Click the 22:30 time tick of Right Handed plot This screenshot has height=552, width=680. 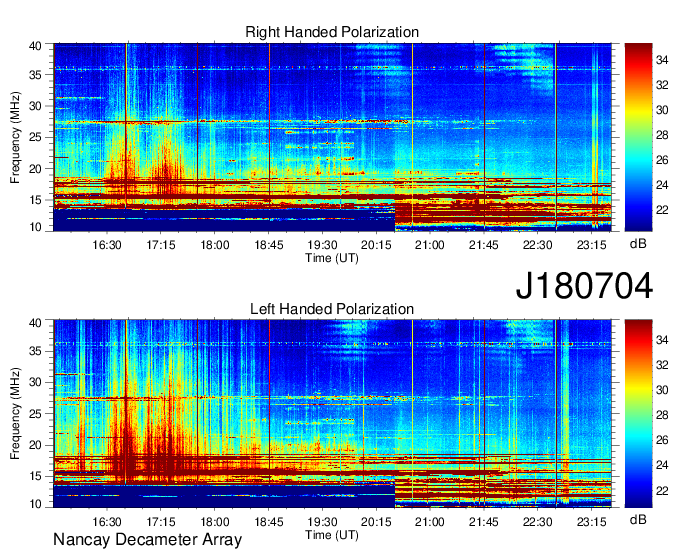(x=537, y=245)
